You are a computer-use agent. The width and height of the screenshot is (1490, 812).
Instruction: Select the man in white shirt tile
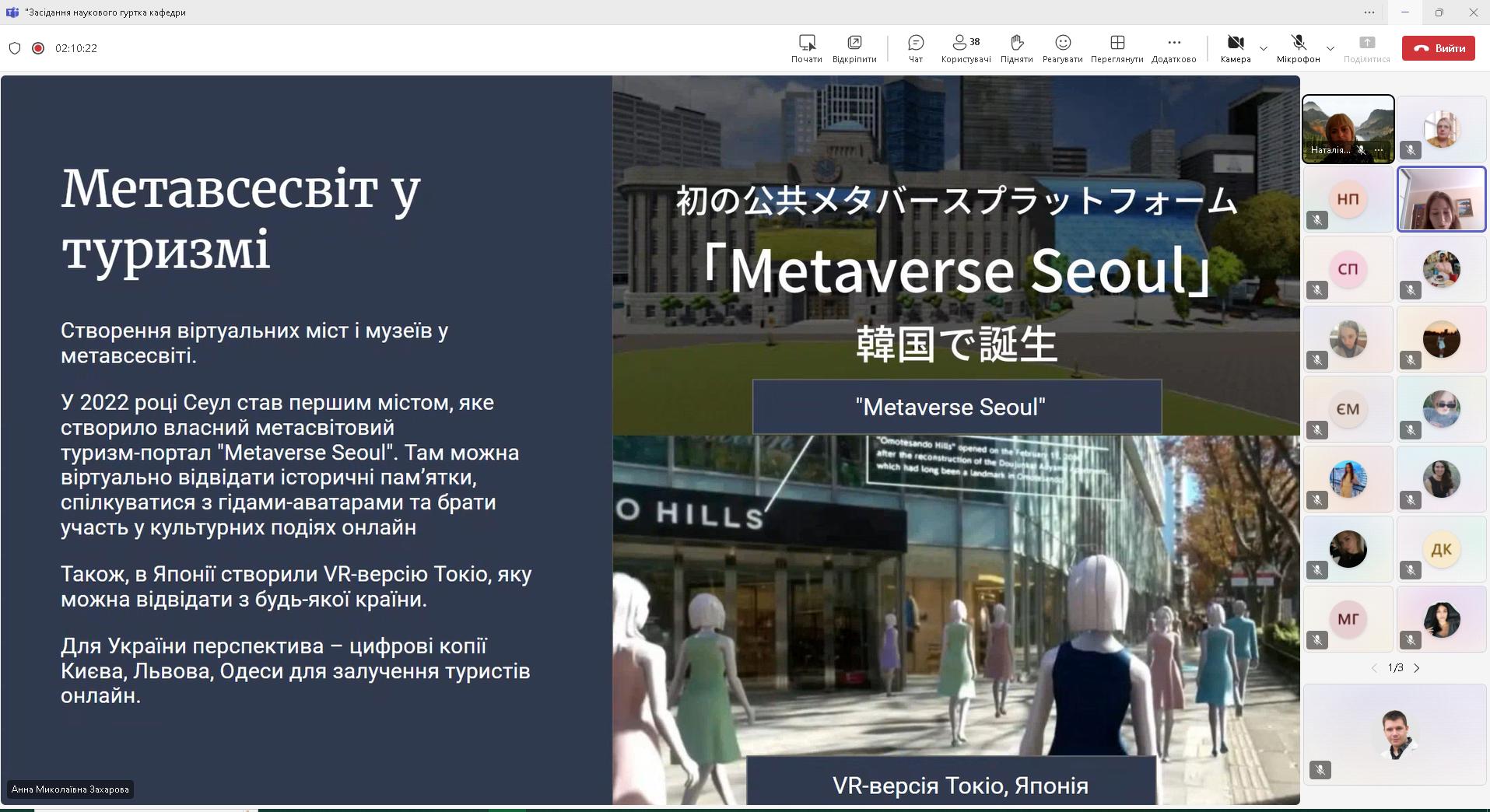[1395, 734]
